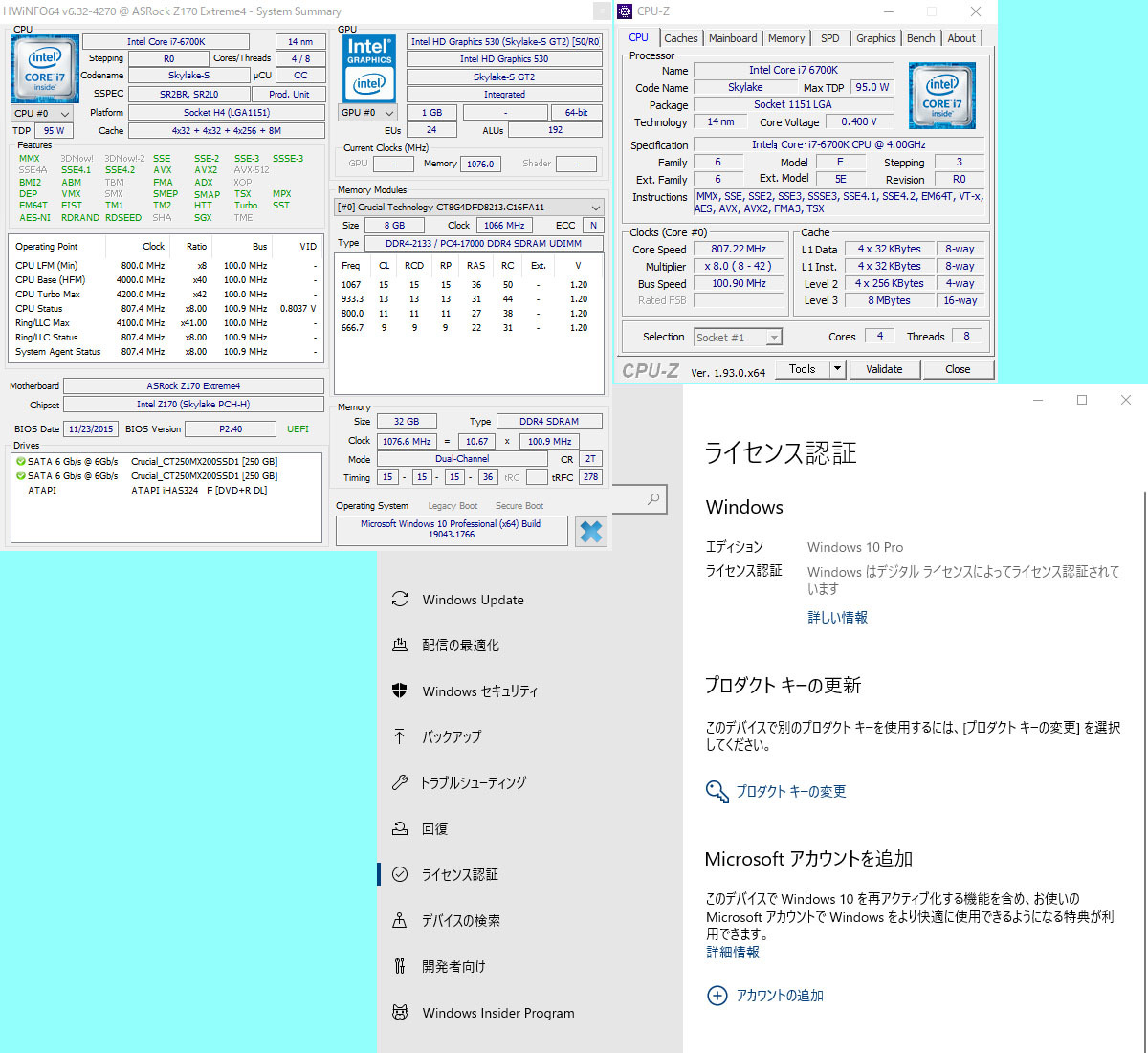Screen dimensions: 1148x1053
Task: Open 開発者向け settings page
Action: point(530,966)
